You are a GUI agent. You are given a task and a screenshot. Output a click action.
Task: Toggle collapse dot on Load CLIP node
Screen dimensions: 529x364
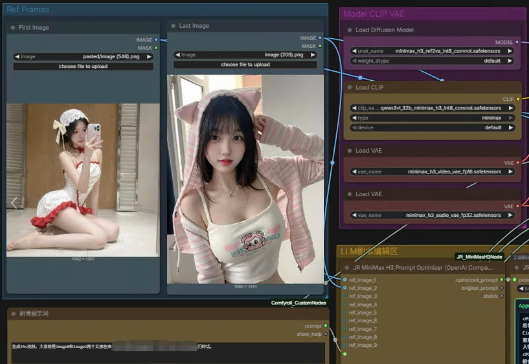point(350,87)
